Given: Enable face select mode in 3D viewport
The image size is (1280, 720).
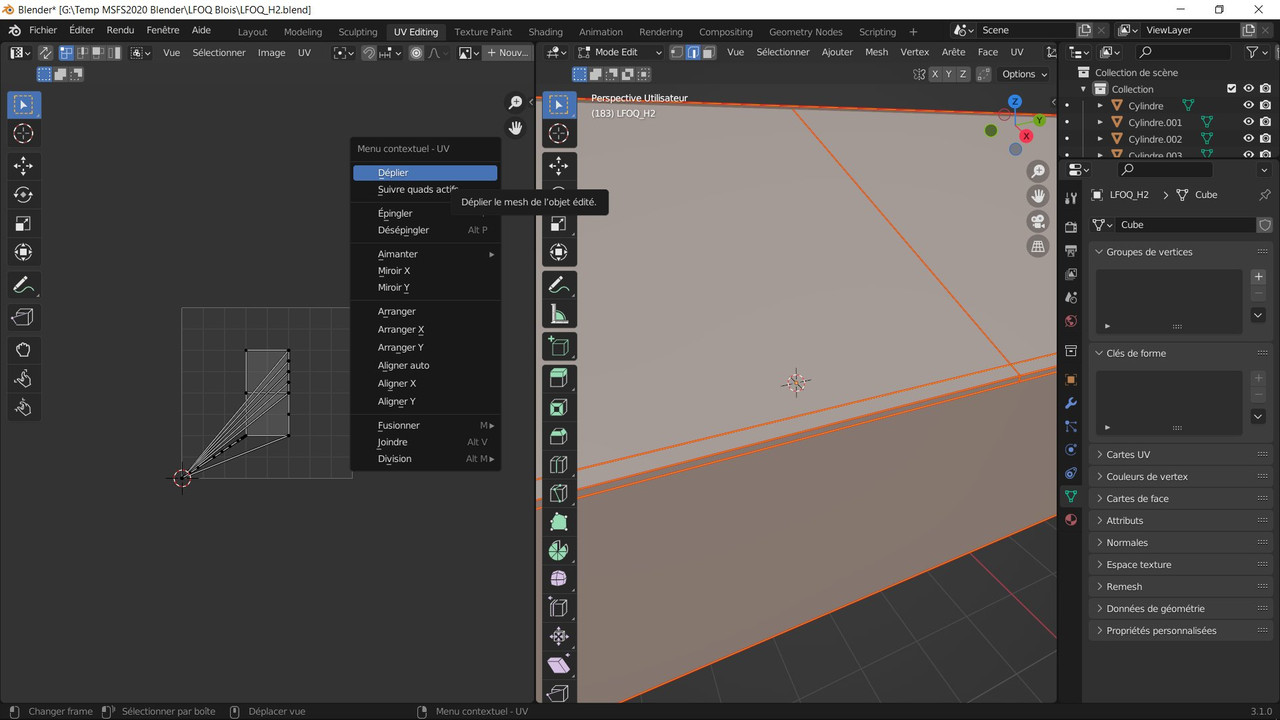Looking at the screenshot, I should pos(708,52).
